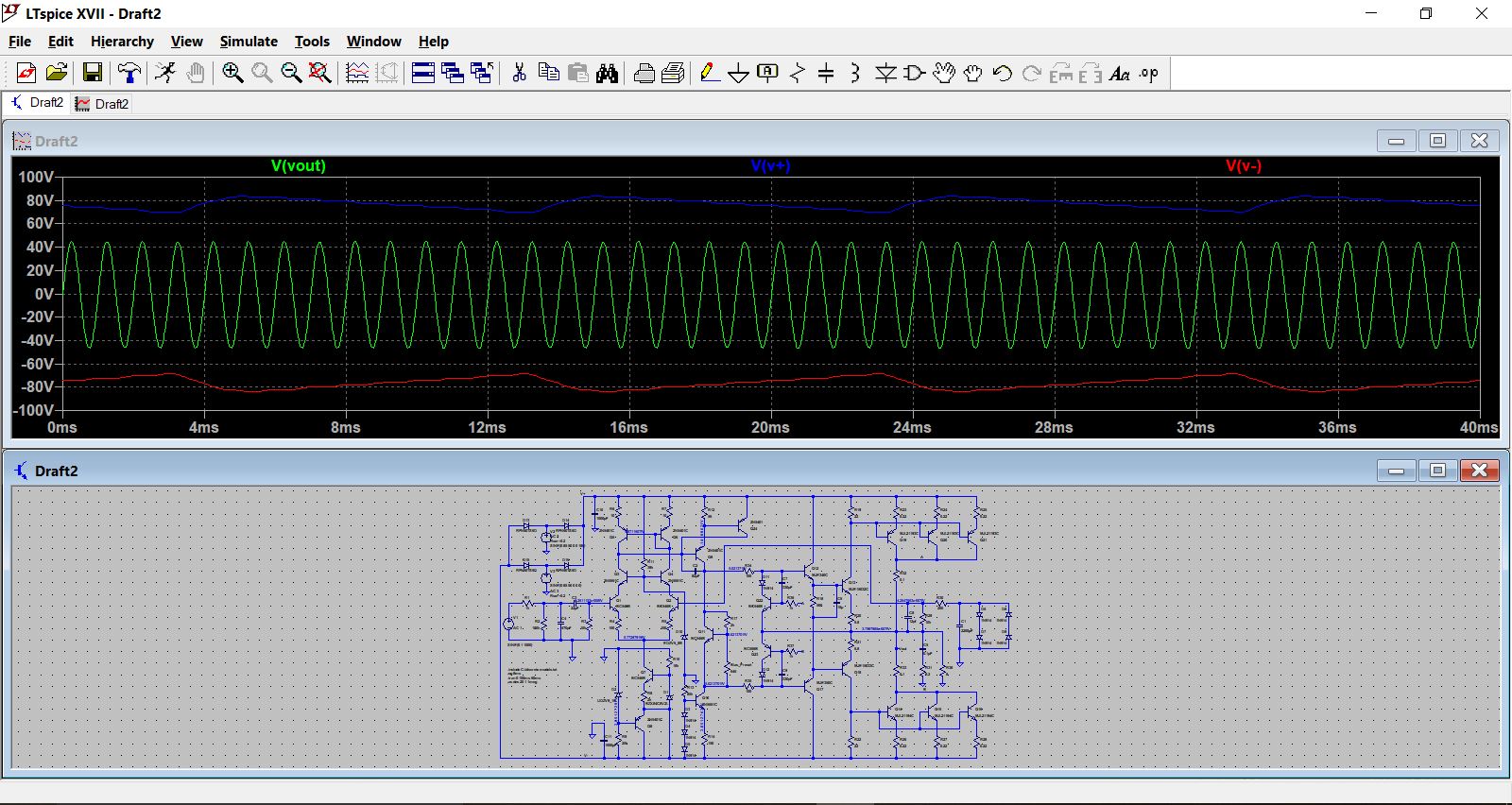Close the Draft2 schematic window
This screenshot has width=1512, height=805.
tap(1480, 471)
